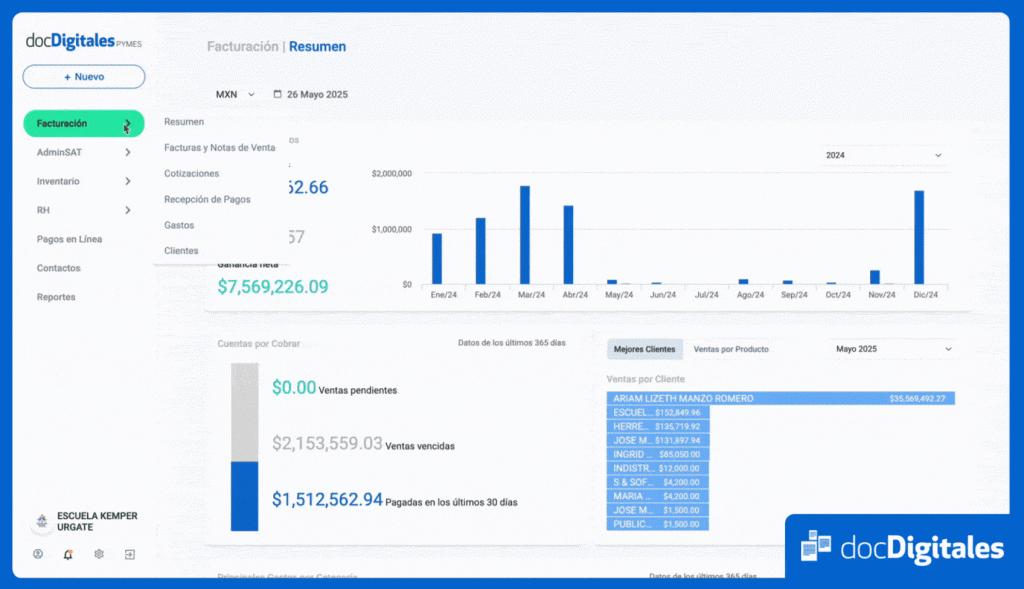Click the ESCUELA KEMPER URGATE company name
Viewport: 1024px width, 589px height.
pos(97,522)
